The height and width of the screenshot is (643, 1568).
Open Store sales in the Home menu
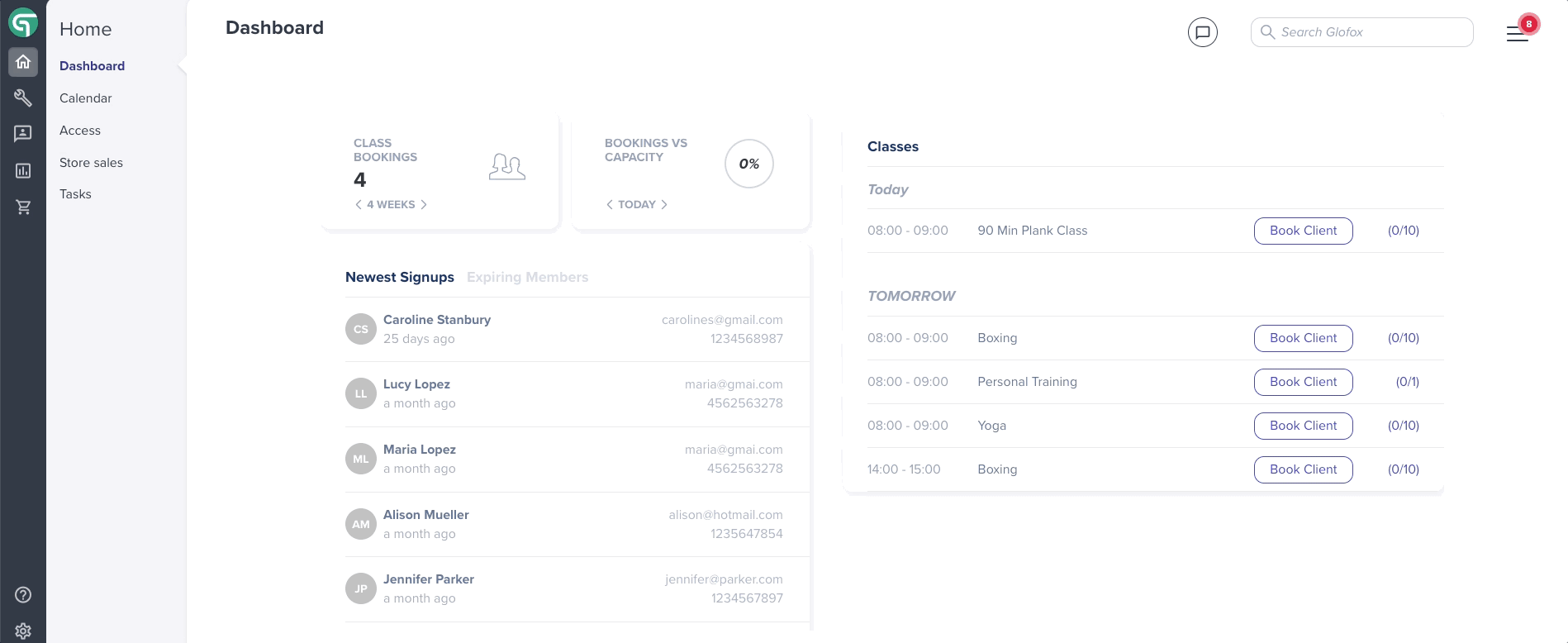point(91,162)
